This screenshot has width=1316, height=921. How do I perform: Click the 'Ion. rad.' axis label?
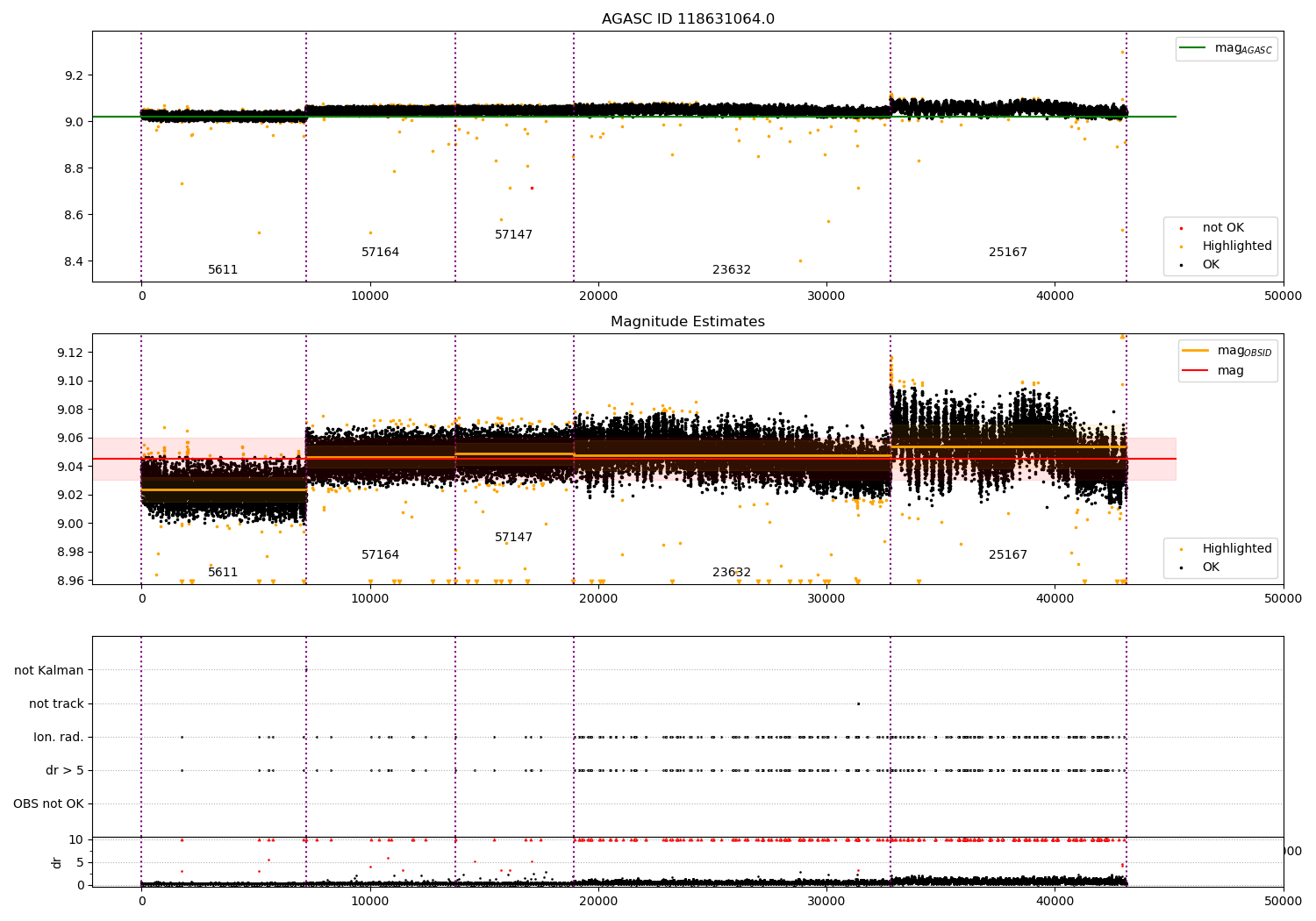click(x=59, y=738)
